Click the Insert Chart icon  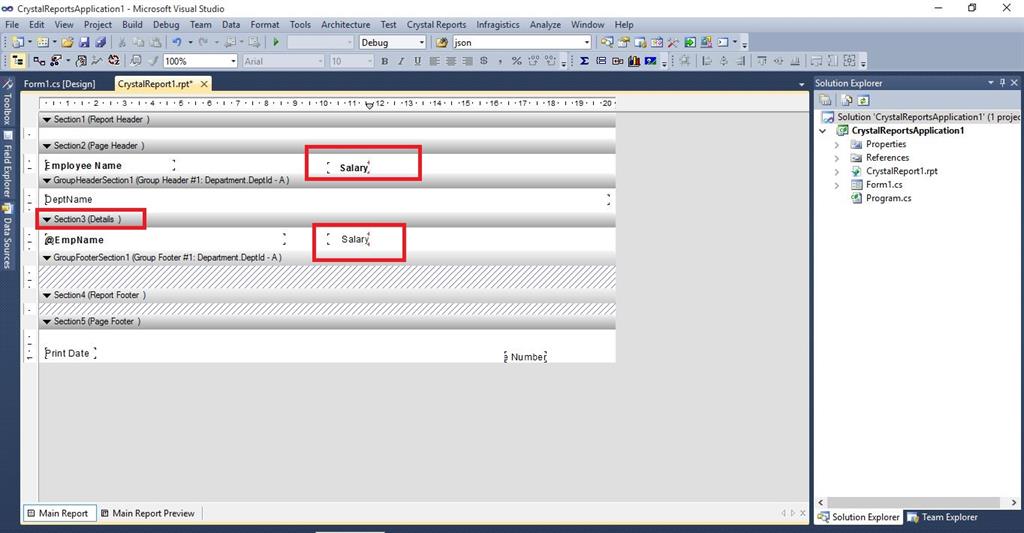(x=633, y=61)
